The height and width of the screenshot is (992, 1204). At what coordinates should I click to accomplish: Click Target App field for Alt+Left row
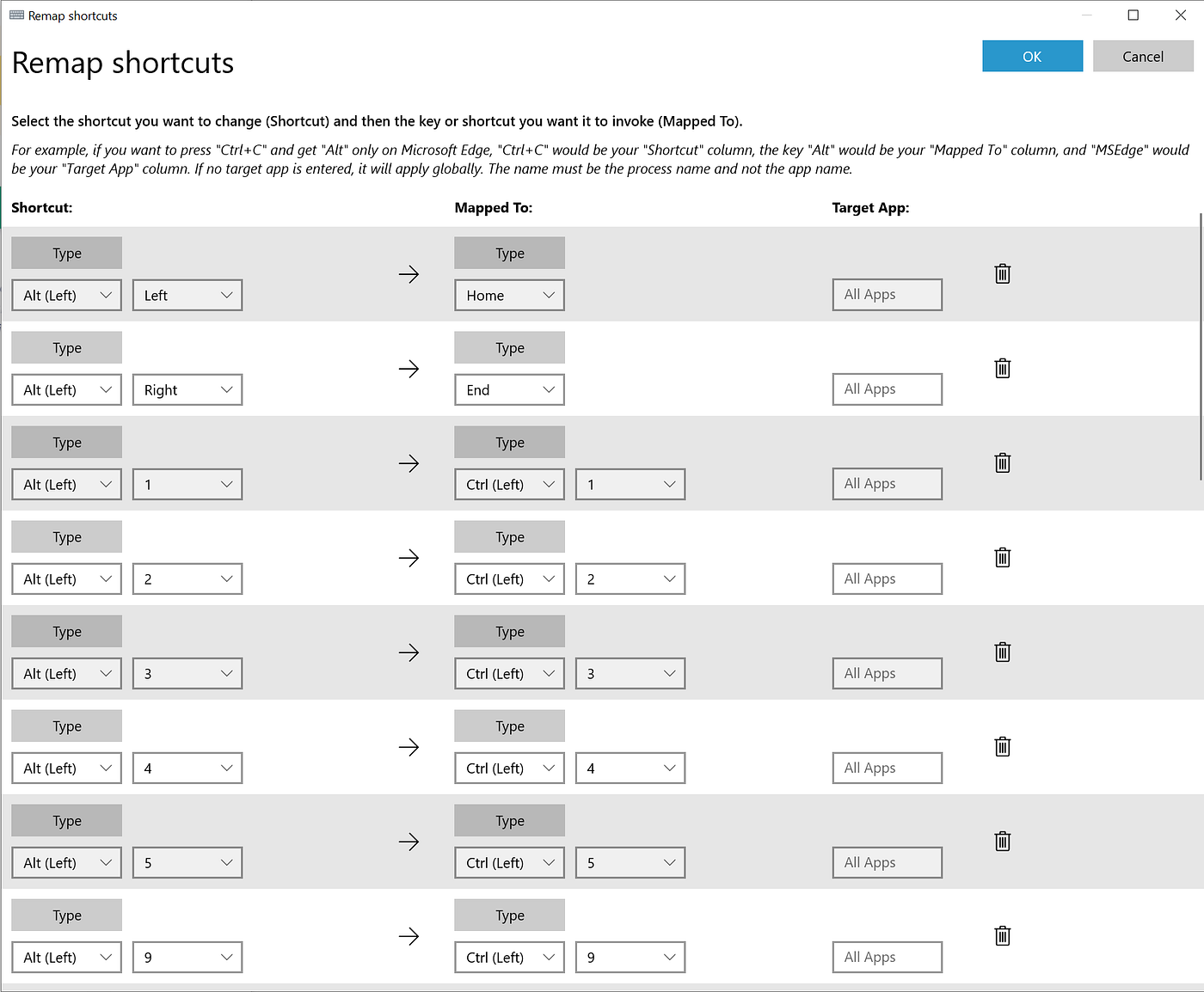(x=887, y=294)
